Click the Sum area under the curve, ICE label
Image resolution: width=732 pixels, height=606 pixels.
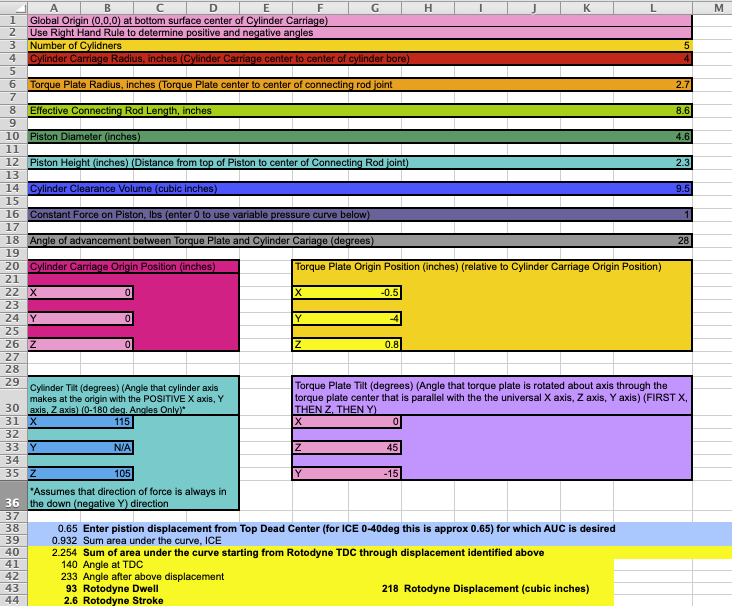click(x=152, y=541)
